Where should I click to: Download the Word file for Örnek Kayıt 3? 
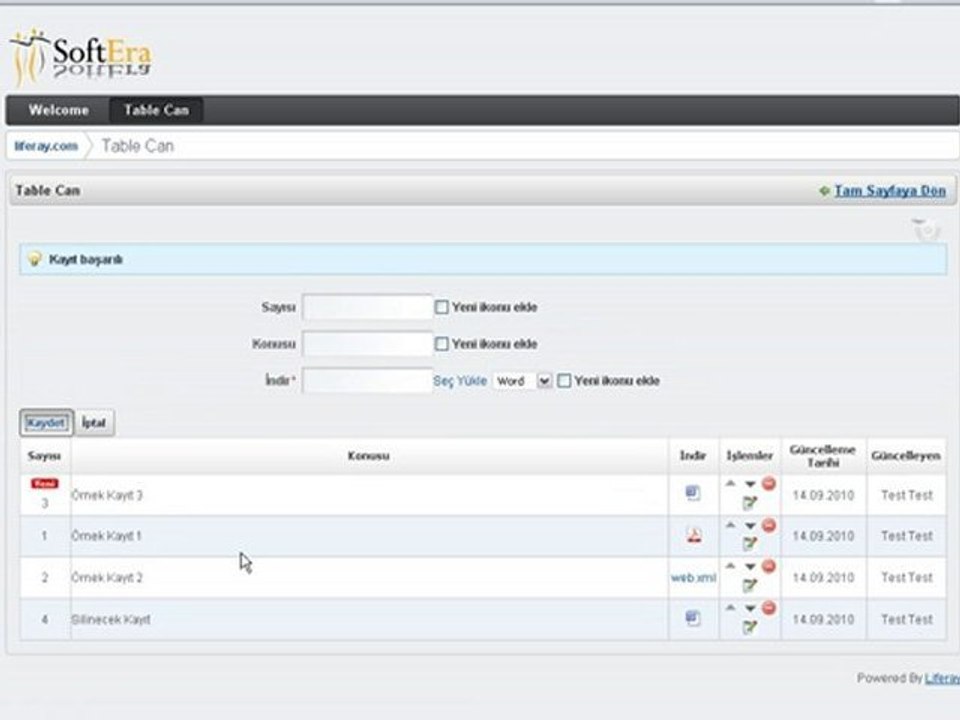tap(692, 493)
